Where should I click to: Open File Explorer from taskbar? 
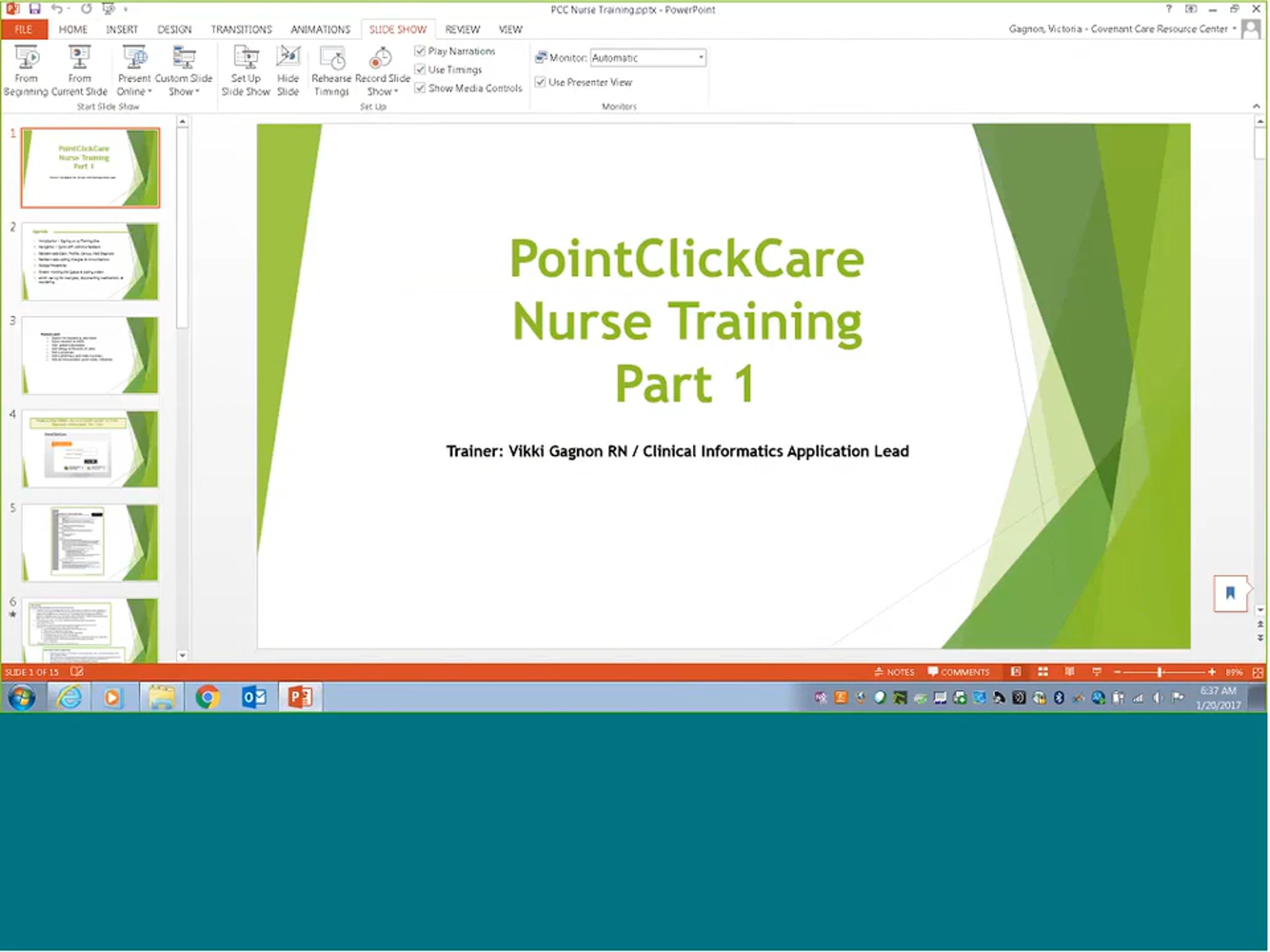click(x=161, y=697)
